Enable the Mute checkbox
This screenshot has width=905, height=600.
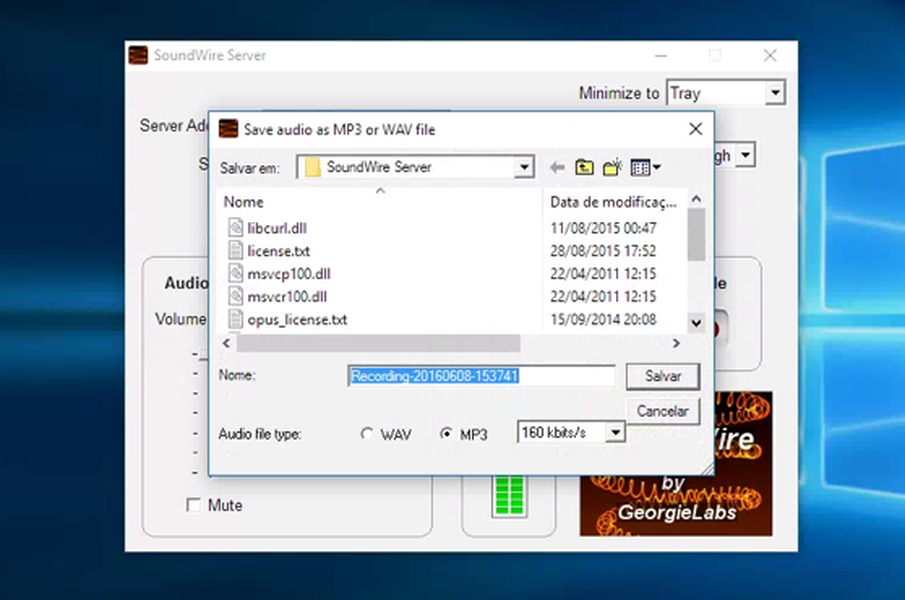(x=192, y=505)
